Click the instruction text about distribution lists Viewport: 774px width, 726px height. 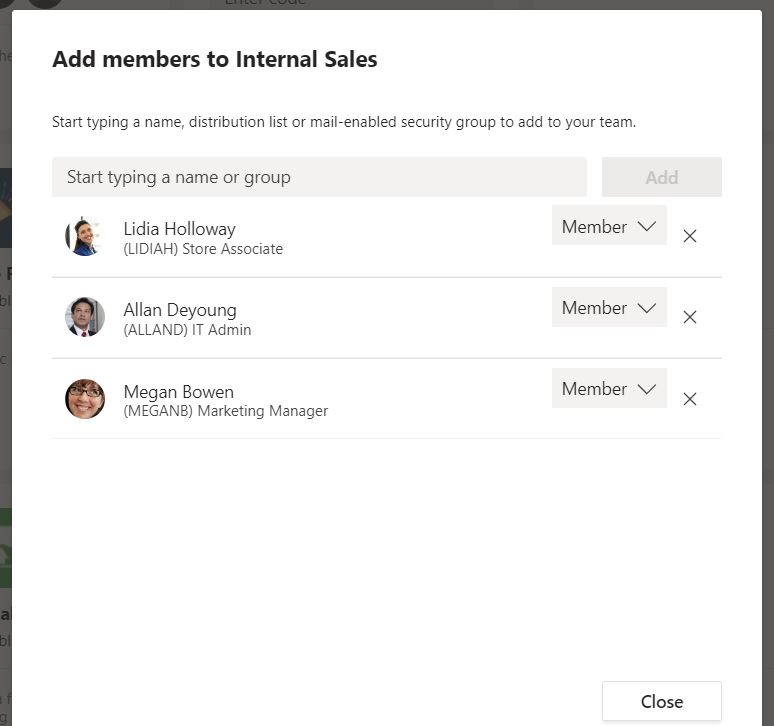344,122
